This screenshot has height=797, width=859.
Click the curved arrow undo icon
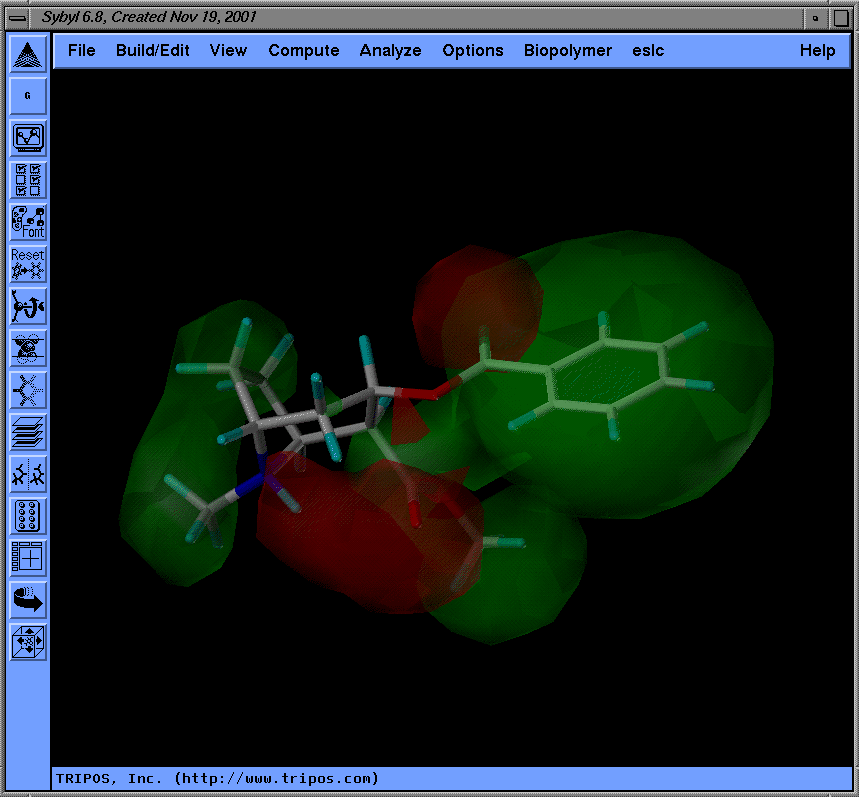click(x=27, y=600)
